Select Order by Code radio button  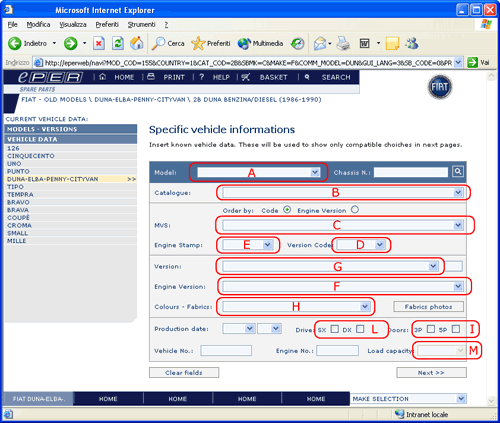pyautogui.click(x=287, y=210)
